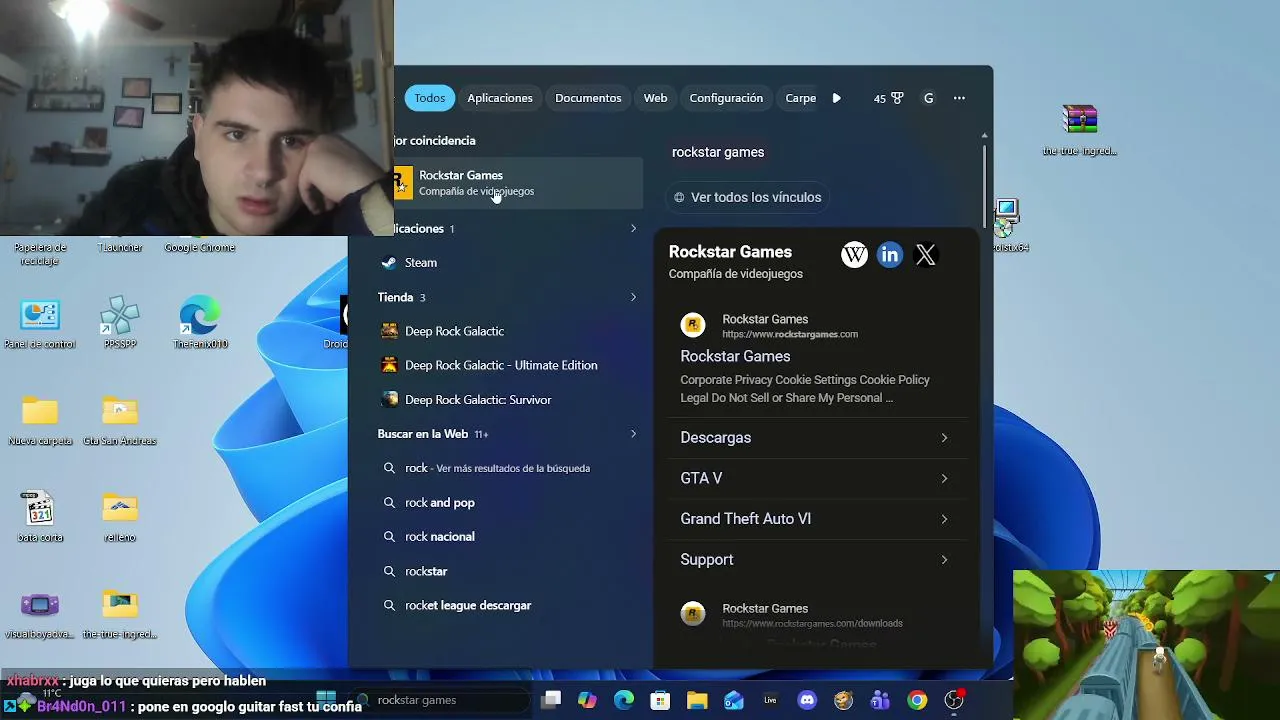Click the Windows Start button

tap(326, 699)
